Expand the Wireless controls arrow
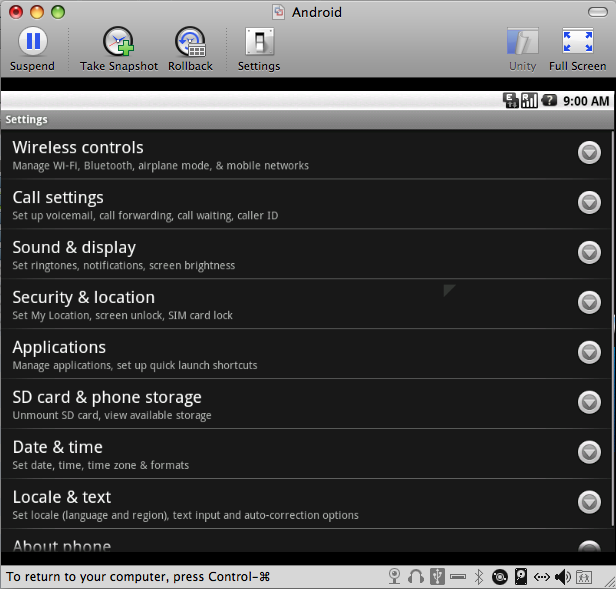The width and height of the screenshot is (616, 589). coord(589,152)
